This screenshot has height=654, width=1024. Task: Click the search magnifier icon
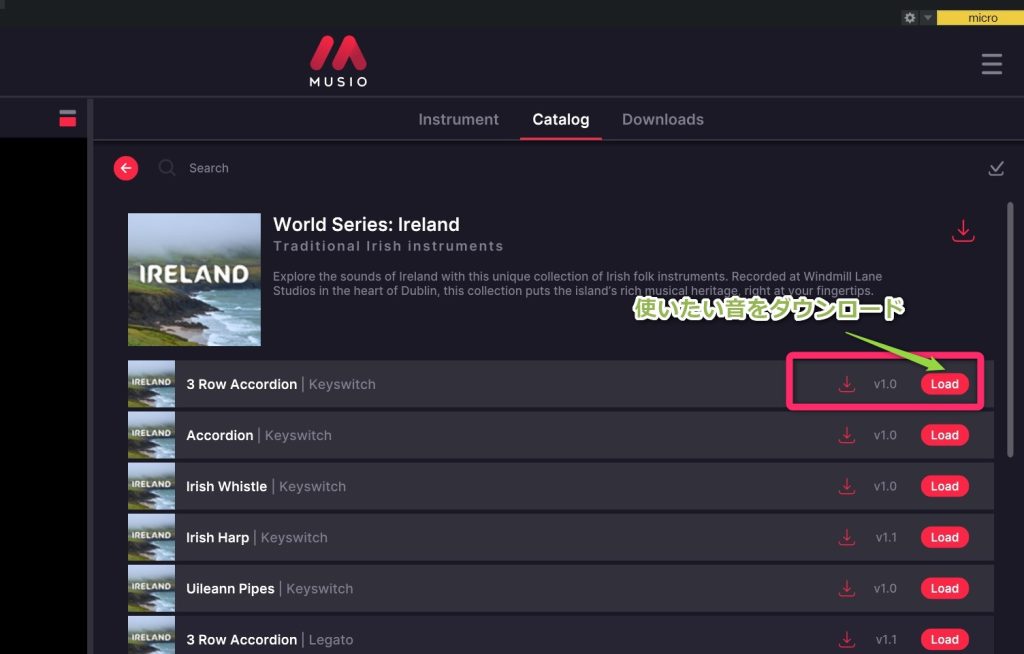[167, 168]
